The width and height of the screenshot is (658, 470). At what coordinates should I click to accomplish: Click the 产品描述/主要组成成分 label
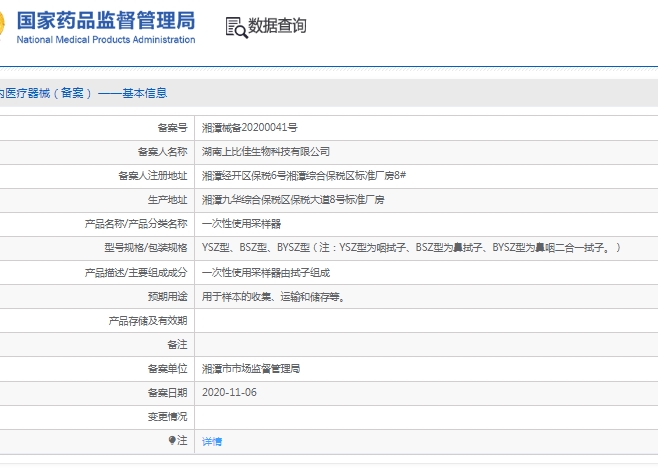136,273
